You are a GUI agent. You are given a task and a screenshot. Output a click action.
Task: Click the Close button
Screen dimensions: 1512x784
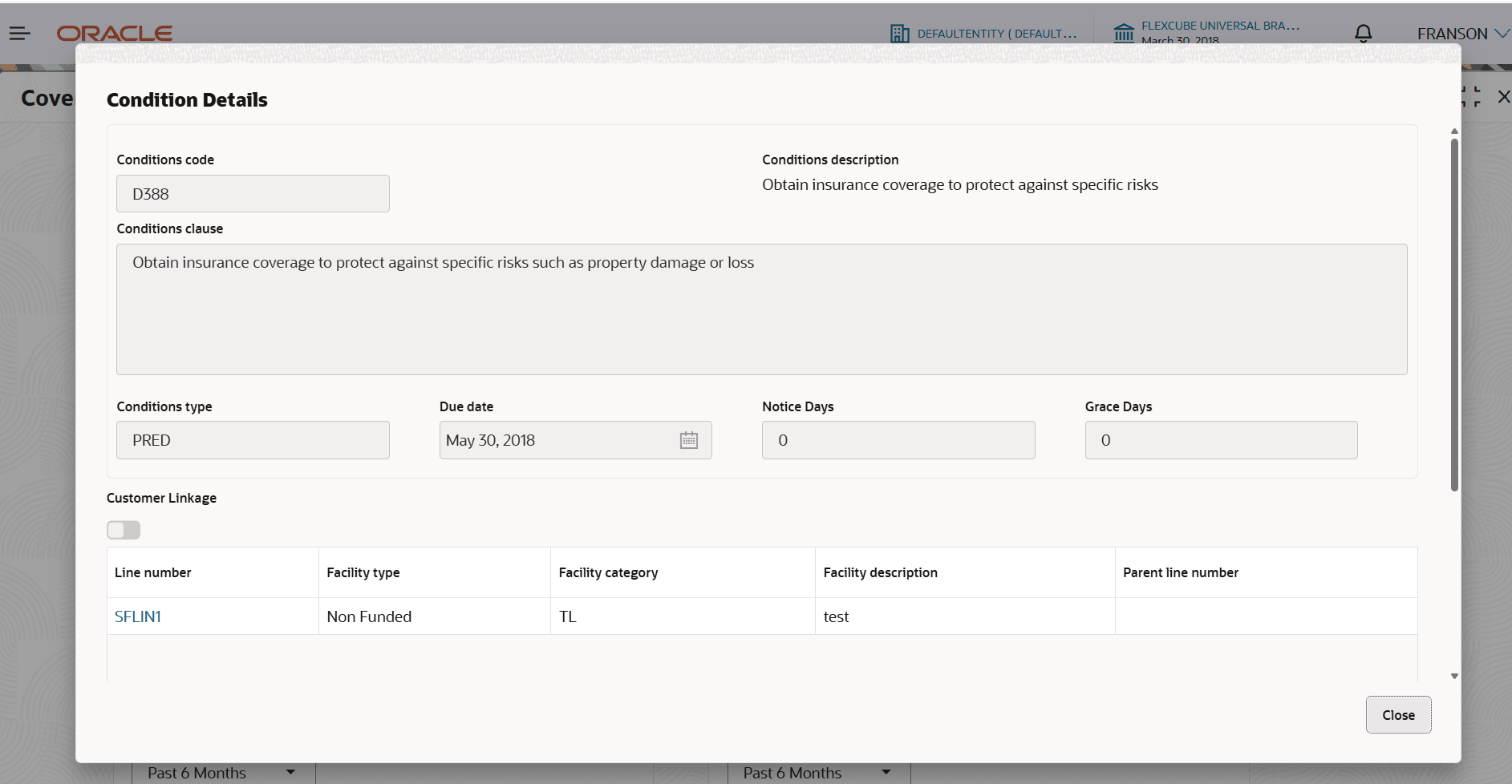tap(1398, 715)
